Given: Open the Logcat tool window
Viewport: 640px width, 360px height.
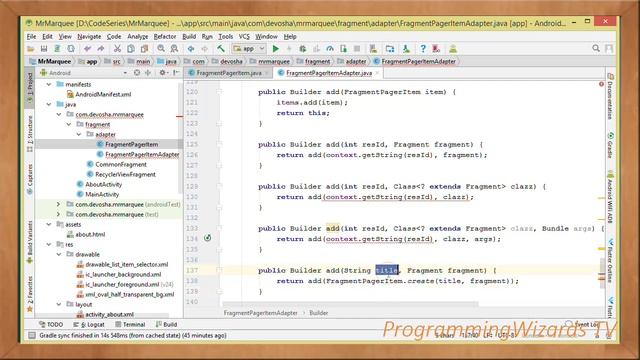Looking at the screenshot, I should point(89,324).
